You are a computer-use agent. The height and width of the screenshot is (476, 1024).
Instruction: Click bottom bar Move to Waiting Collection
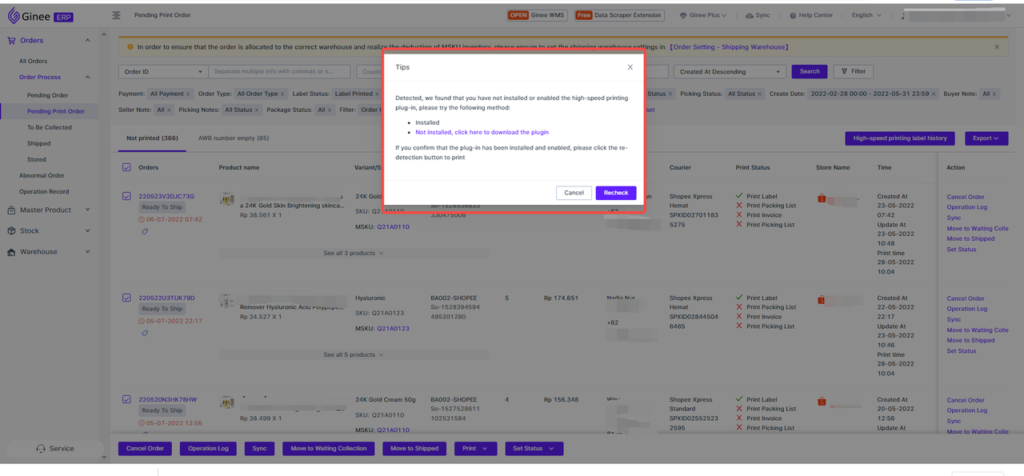tap(329, 449)
